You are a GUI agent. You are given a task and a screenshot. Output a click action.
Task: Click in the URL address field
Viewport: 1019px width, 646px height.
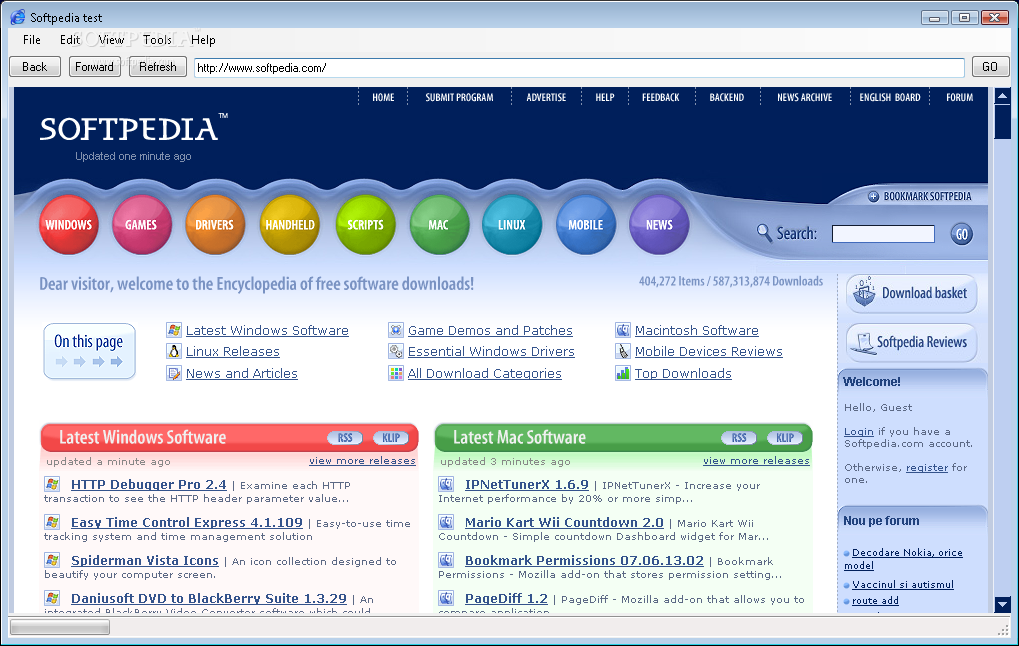(579, 68)
